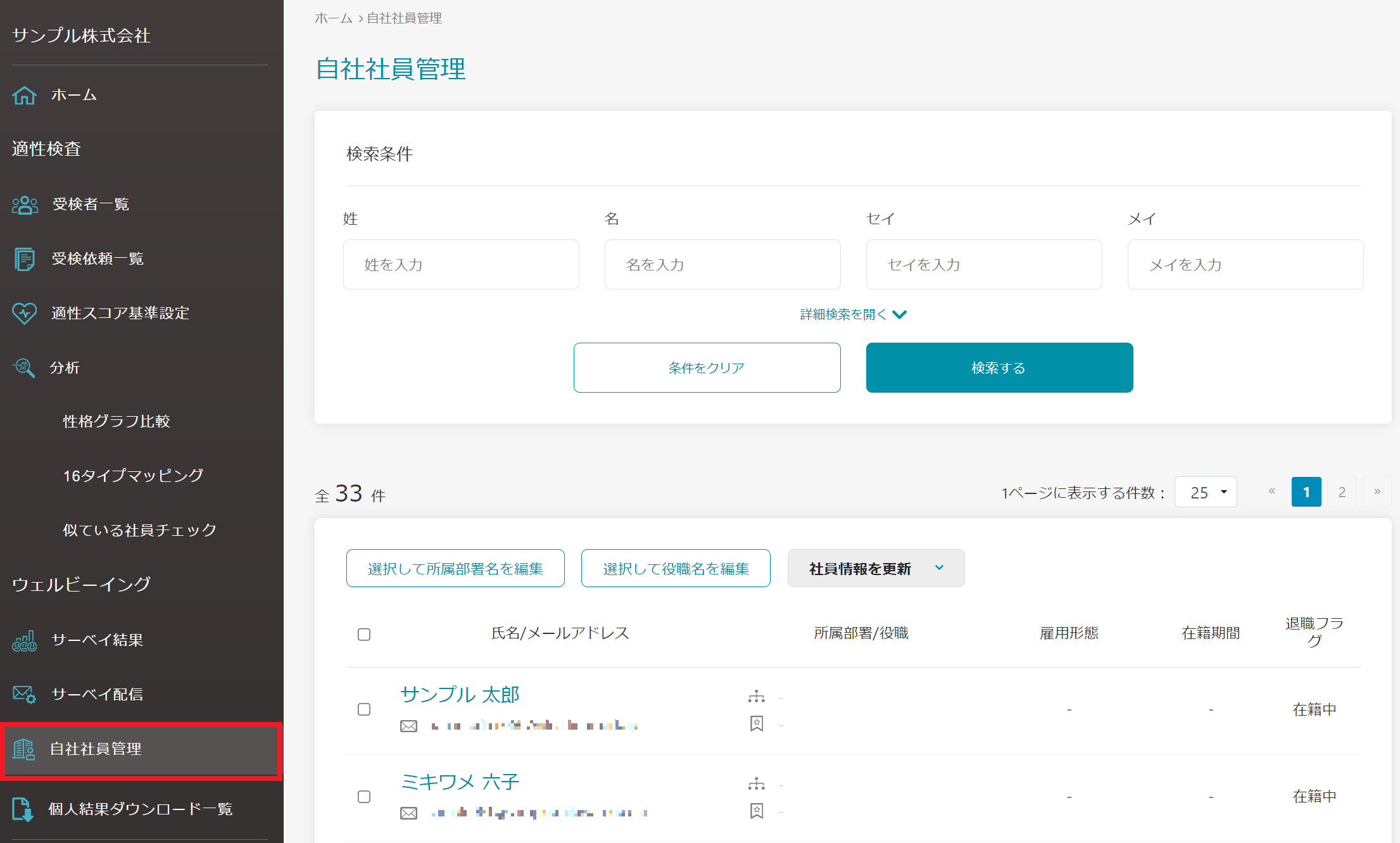Click the ホーム breadcrumb link
The image size is (1400, 843).
334,18
